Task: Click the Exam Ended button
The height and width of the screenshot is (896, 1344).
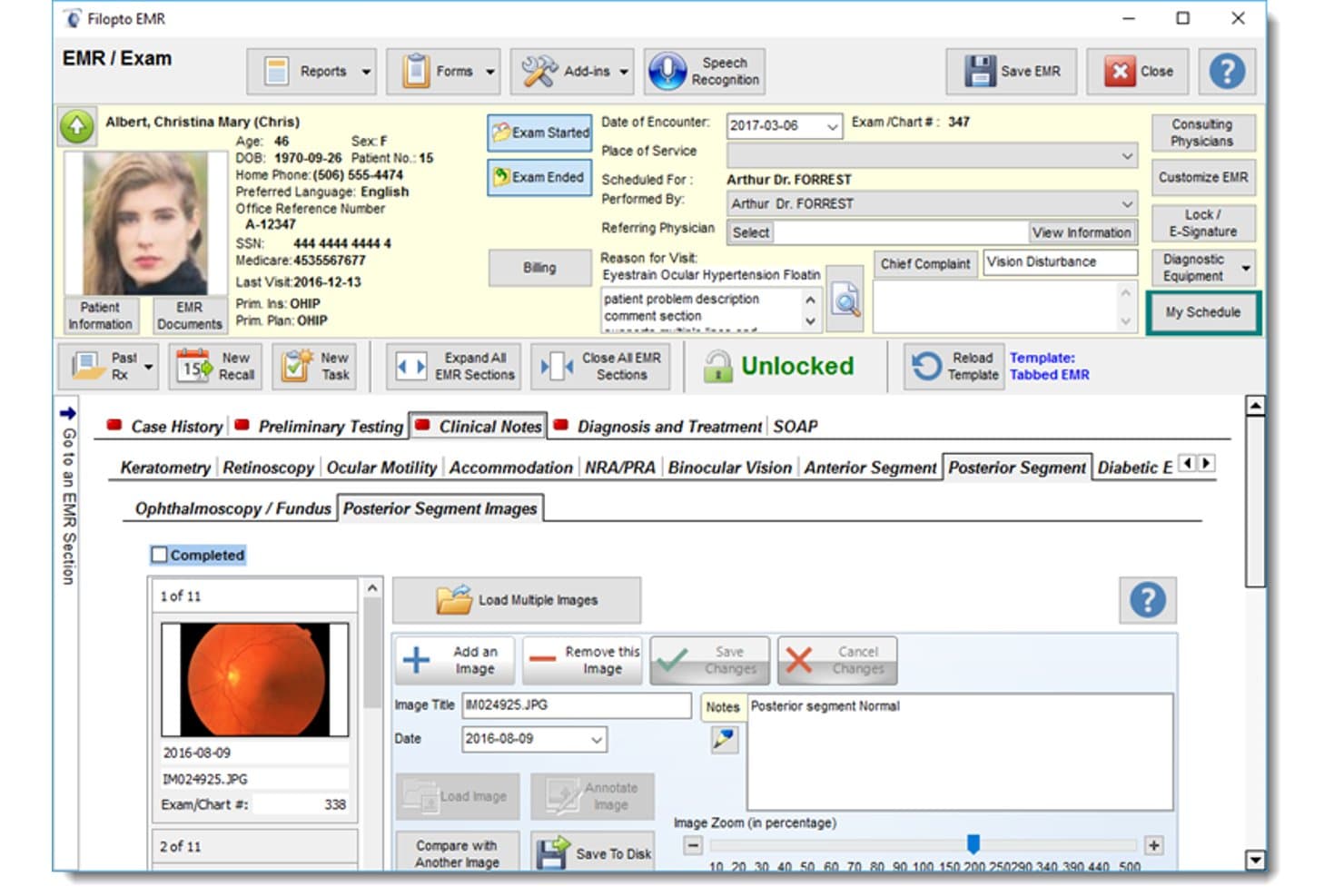Action: click(x=540, y=177)
